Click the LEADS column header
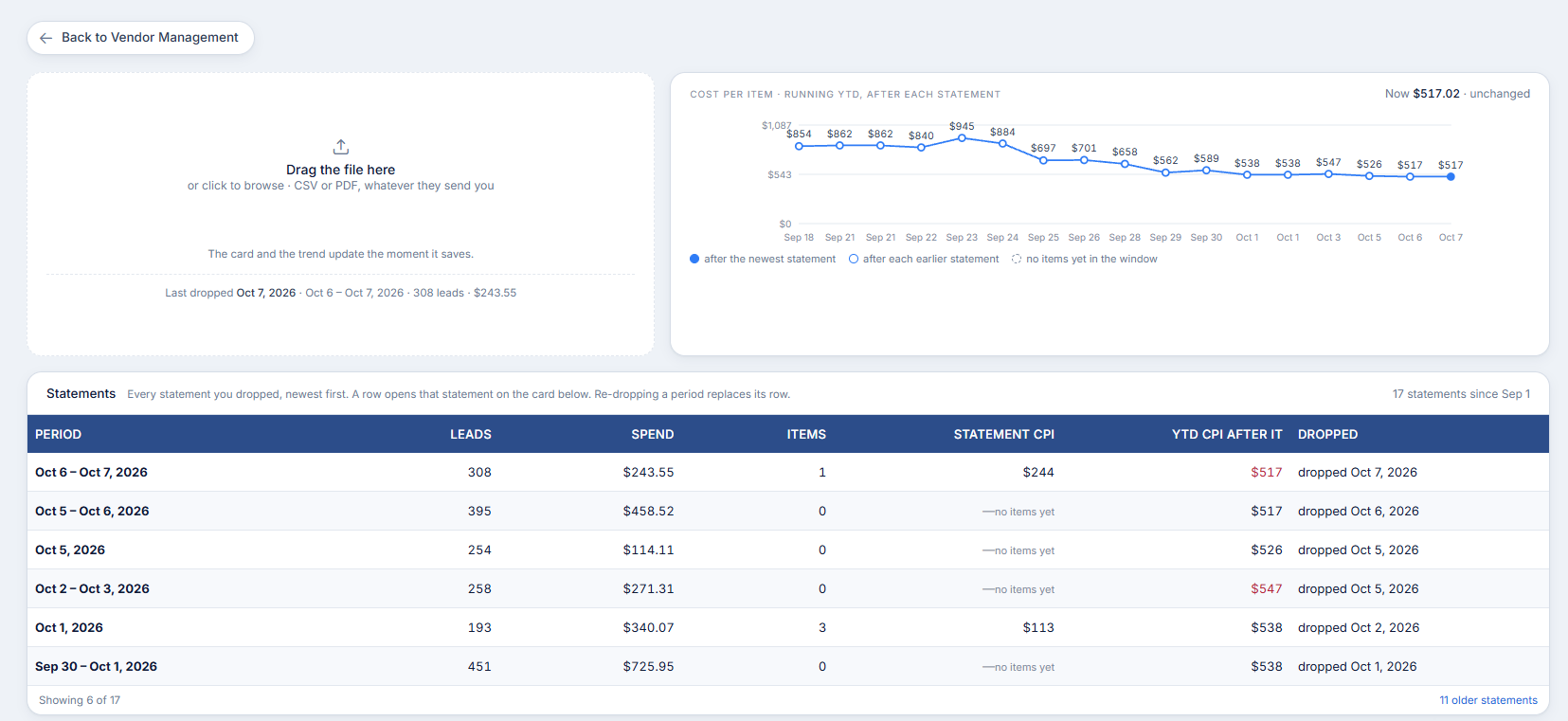The width and height of the screenshot is (1568, 721). click(x=470, y=434)
